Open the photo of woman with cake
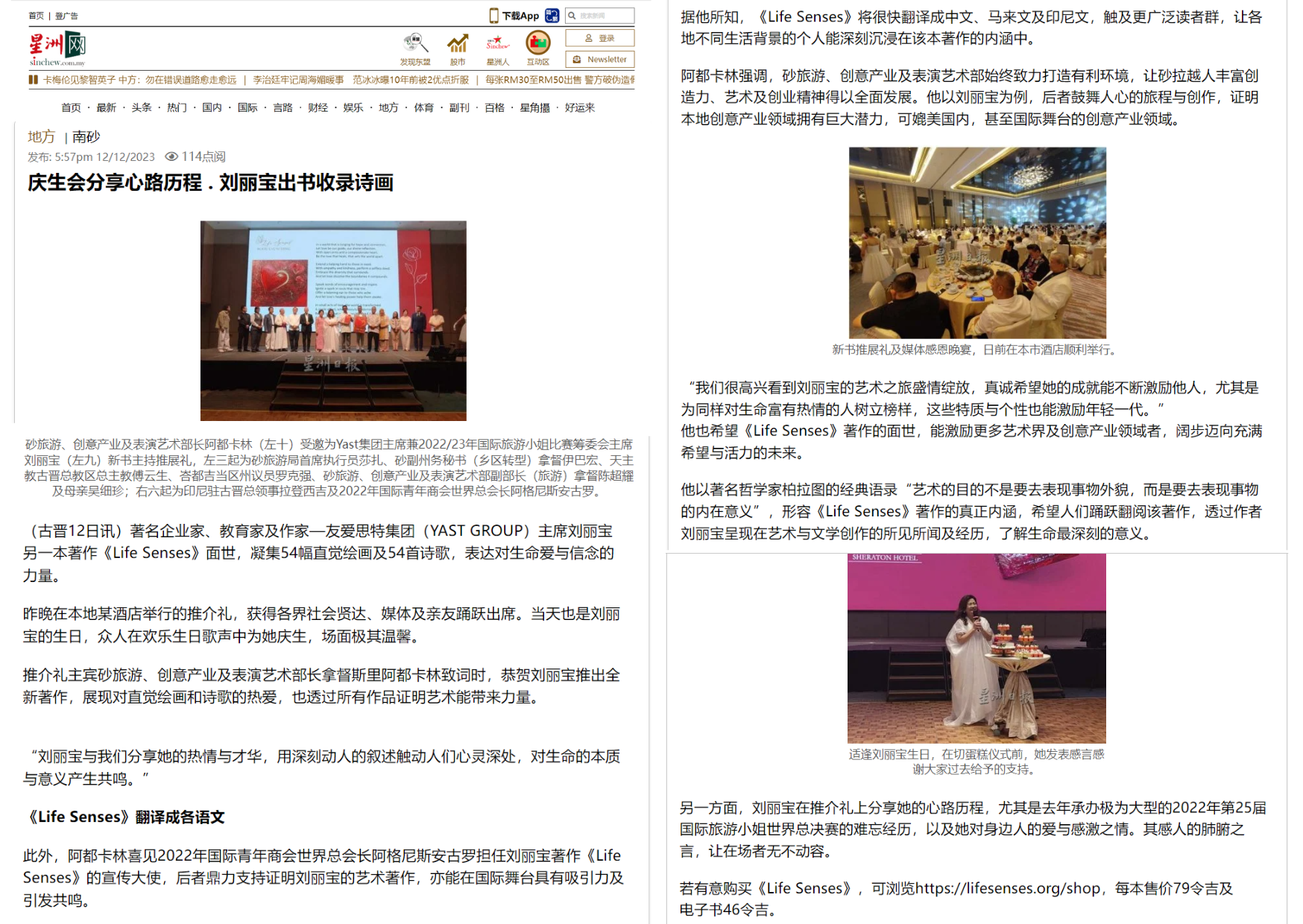This screenshot has width=1303, height=924. tap(977, 648)
